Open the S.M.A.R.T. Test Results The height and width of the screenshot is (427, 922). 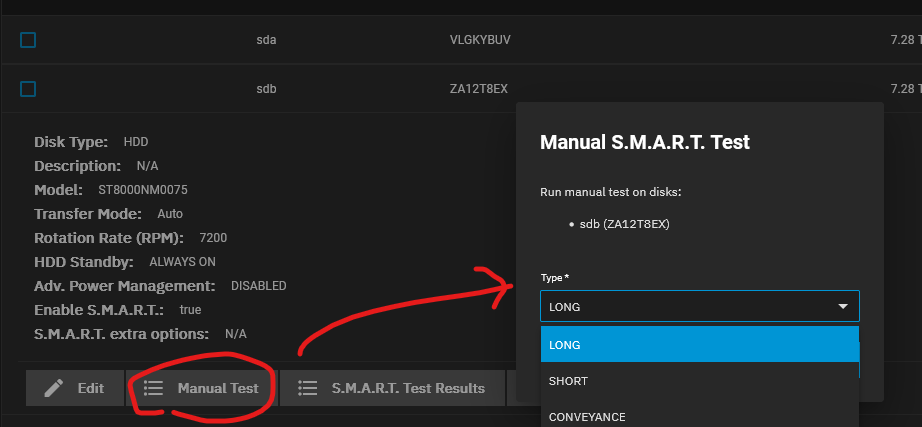click(392, 388)
